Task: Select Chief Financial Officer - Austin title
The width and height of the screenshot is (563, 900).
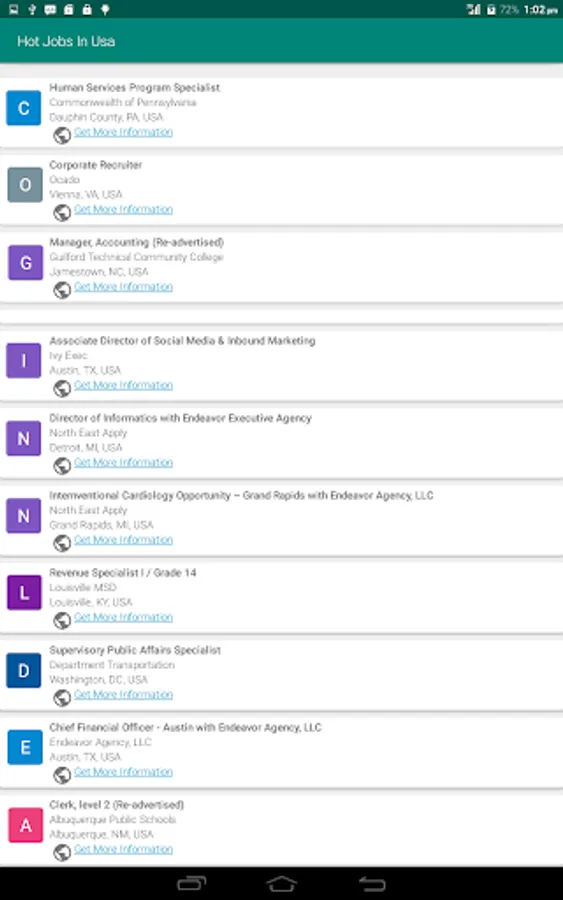Action: click(x=185, y=727)
